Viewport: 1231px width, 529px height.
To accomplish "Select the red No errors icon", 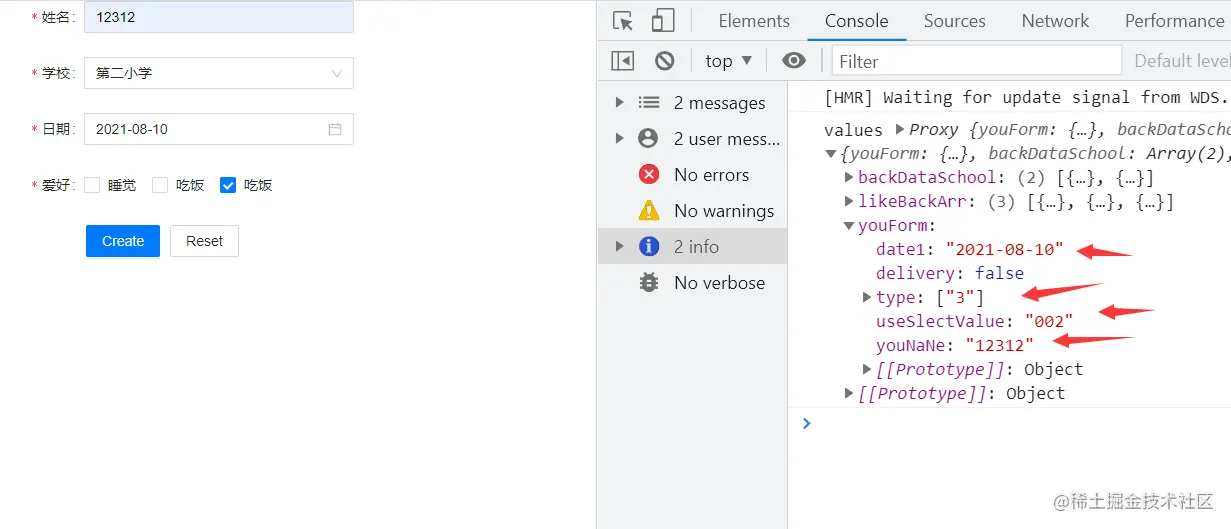I will point(649,175).
